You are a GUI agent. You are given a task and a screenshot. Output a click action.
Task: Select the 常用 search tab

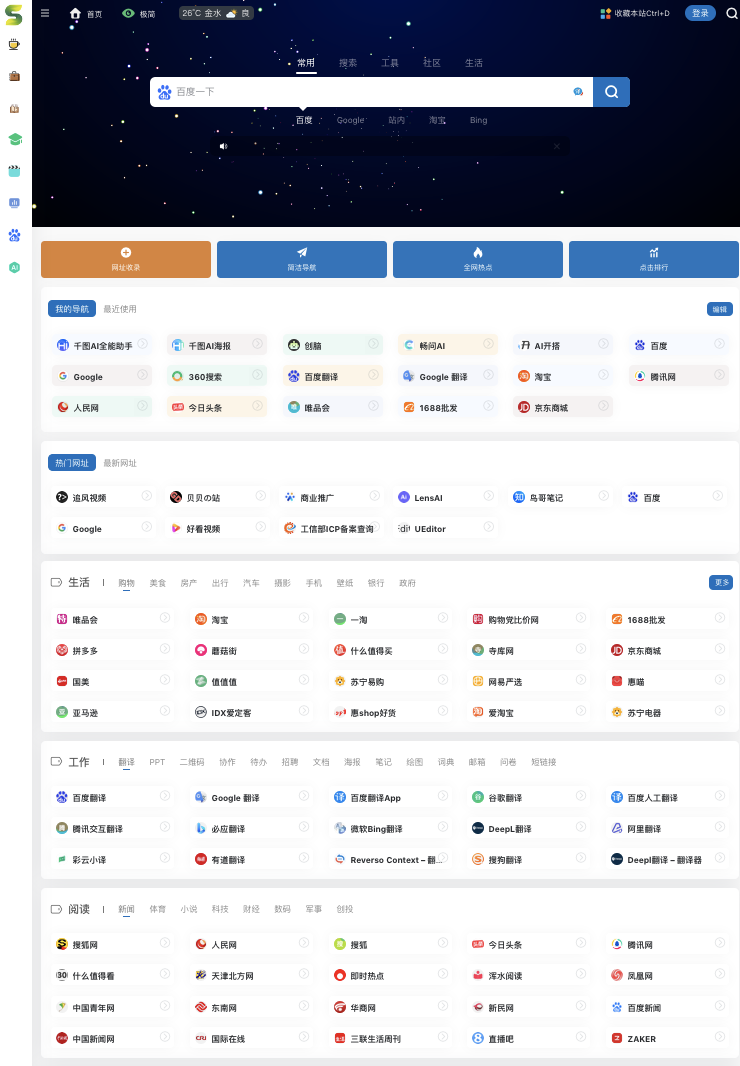click(306, 63)
